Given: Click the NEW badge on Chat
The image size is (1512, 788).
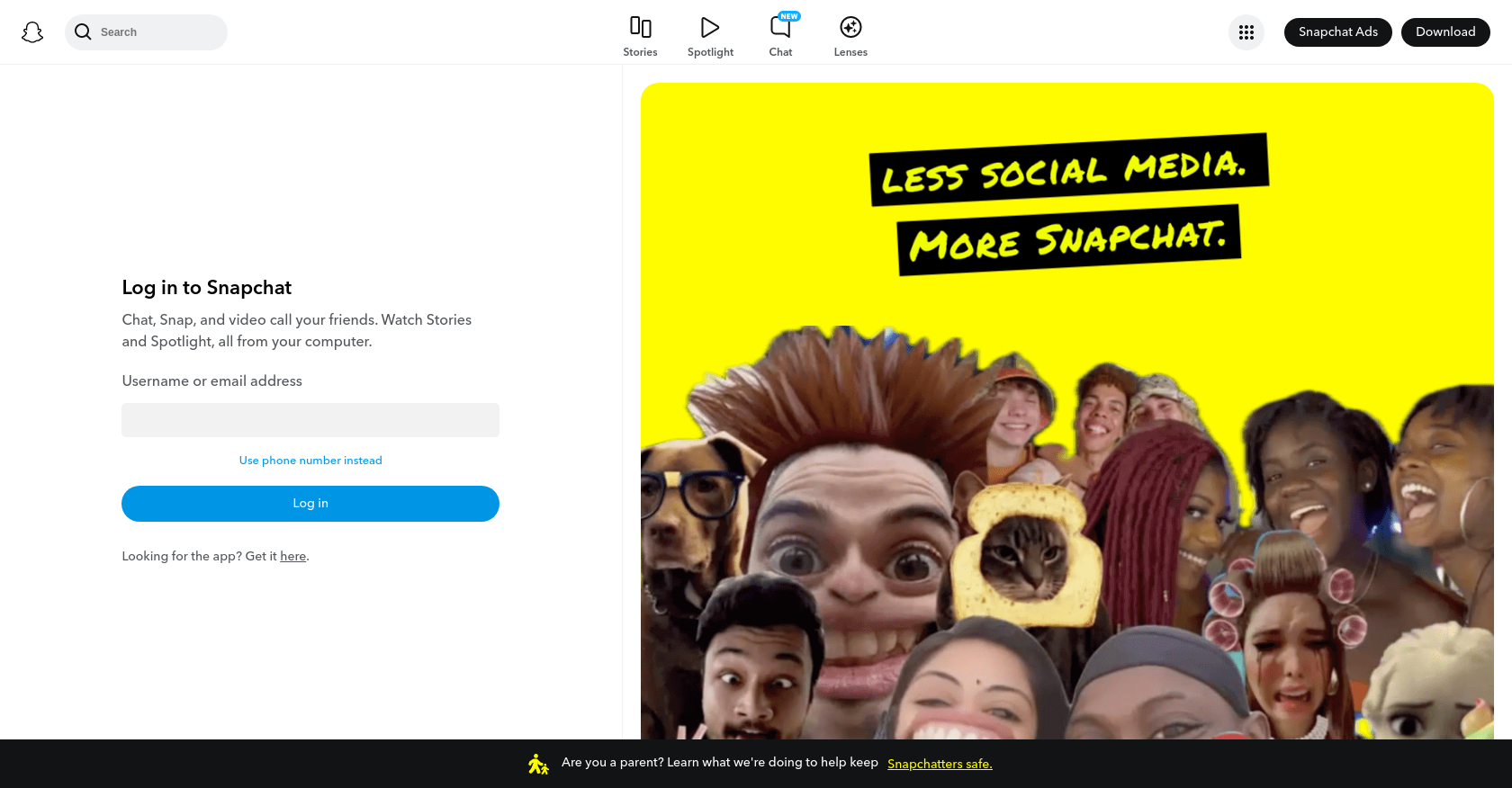Looking at the screenshot, I should click(789, 16).
